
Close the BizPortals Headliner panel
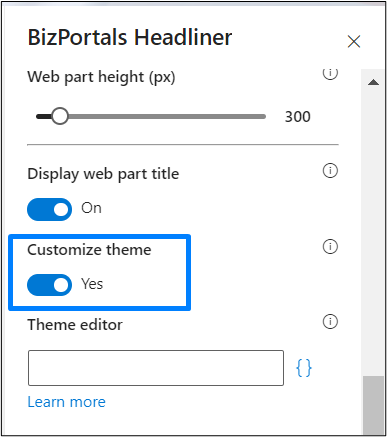click(354, 42)
